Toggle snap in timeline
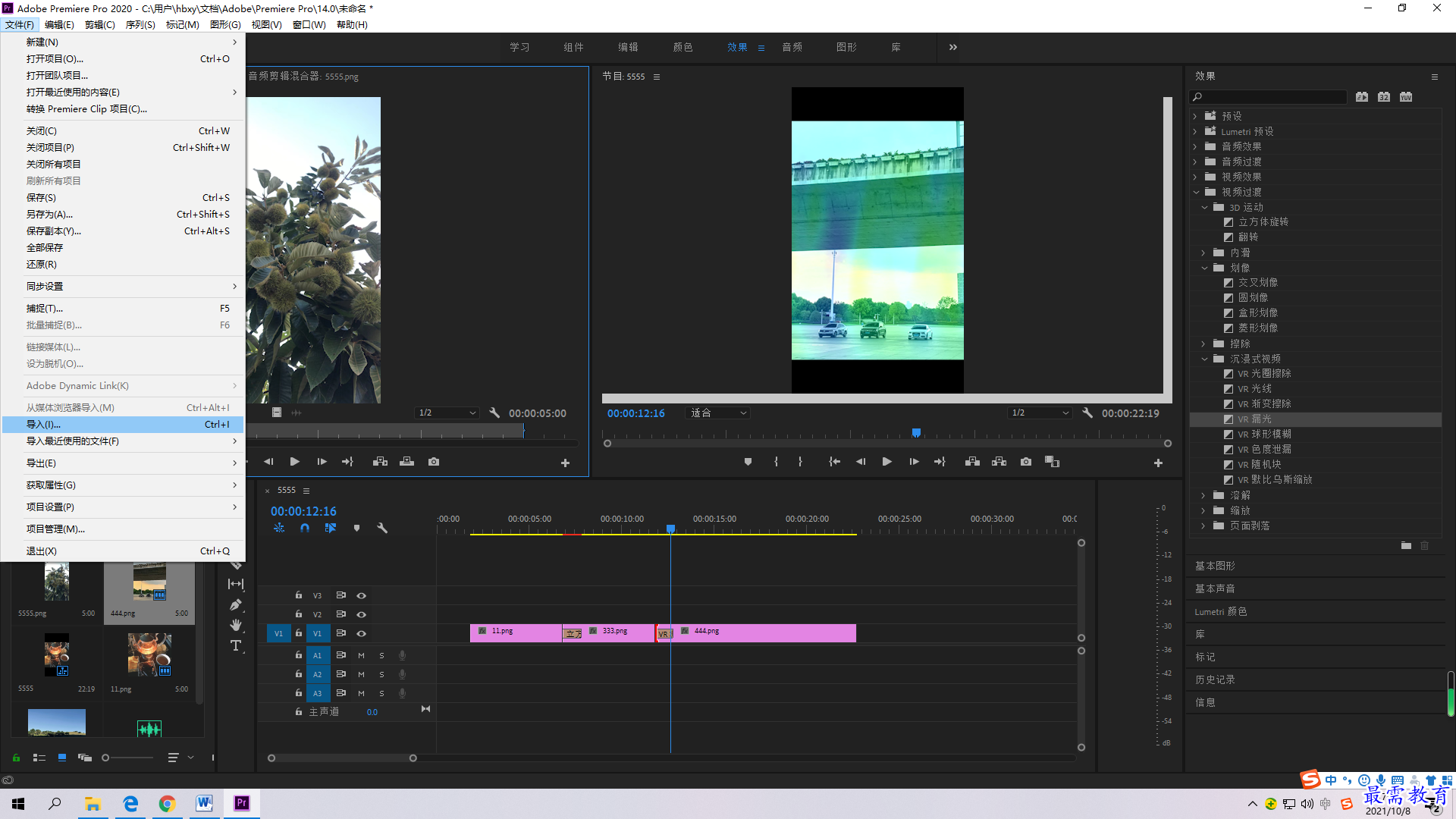Image resolution: width=1456 pixels, height=819 pixels. (304, 528)
